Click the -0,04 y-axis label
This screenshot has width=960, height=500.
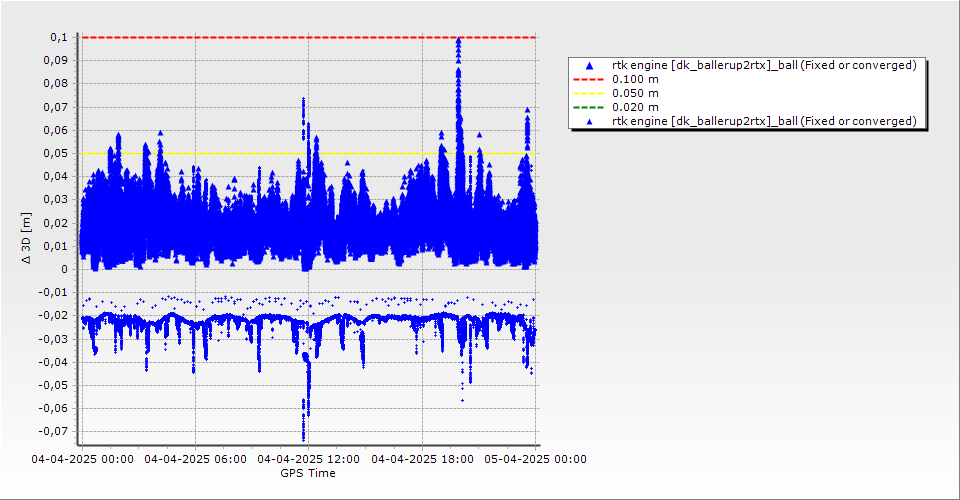(x=54, y=362)
